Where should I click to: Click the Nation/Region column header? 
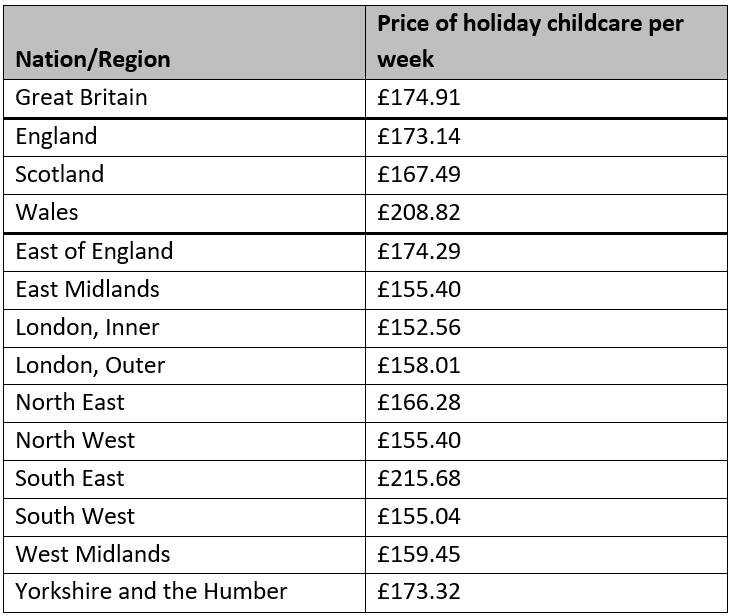pos(184,42)
